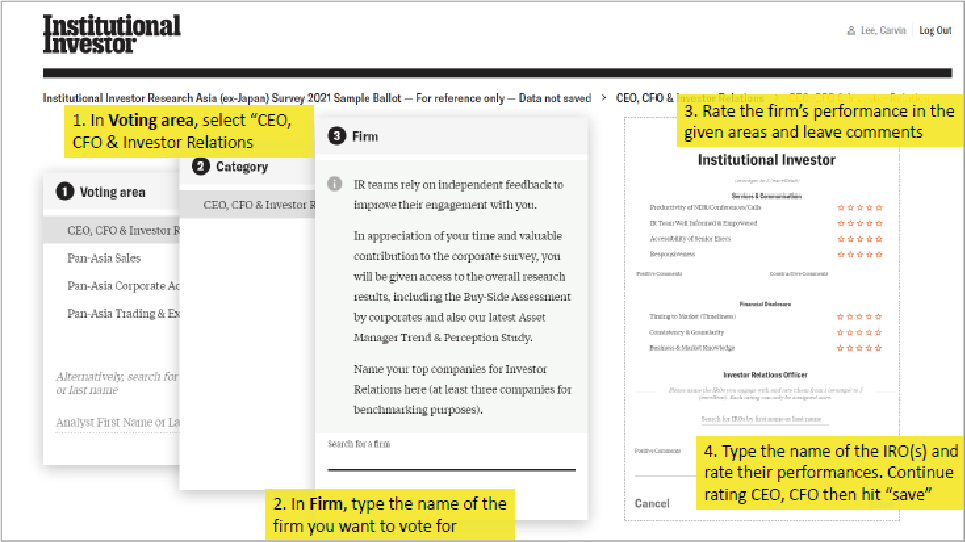The width and height of the screenshot is (965, 542).
Task: Click first star for Productivity of NDR/Conference Calls
Action: [841, 208]
